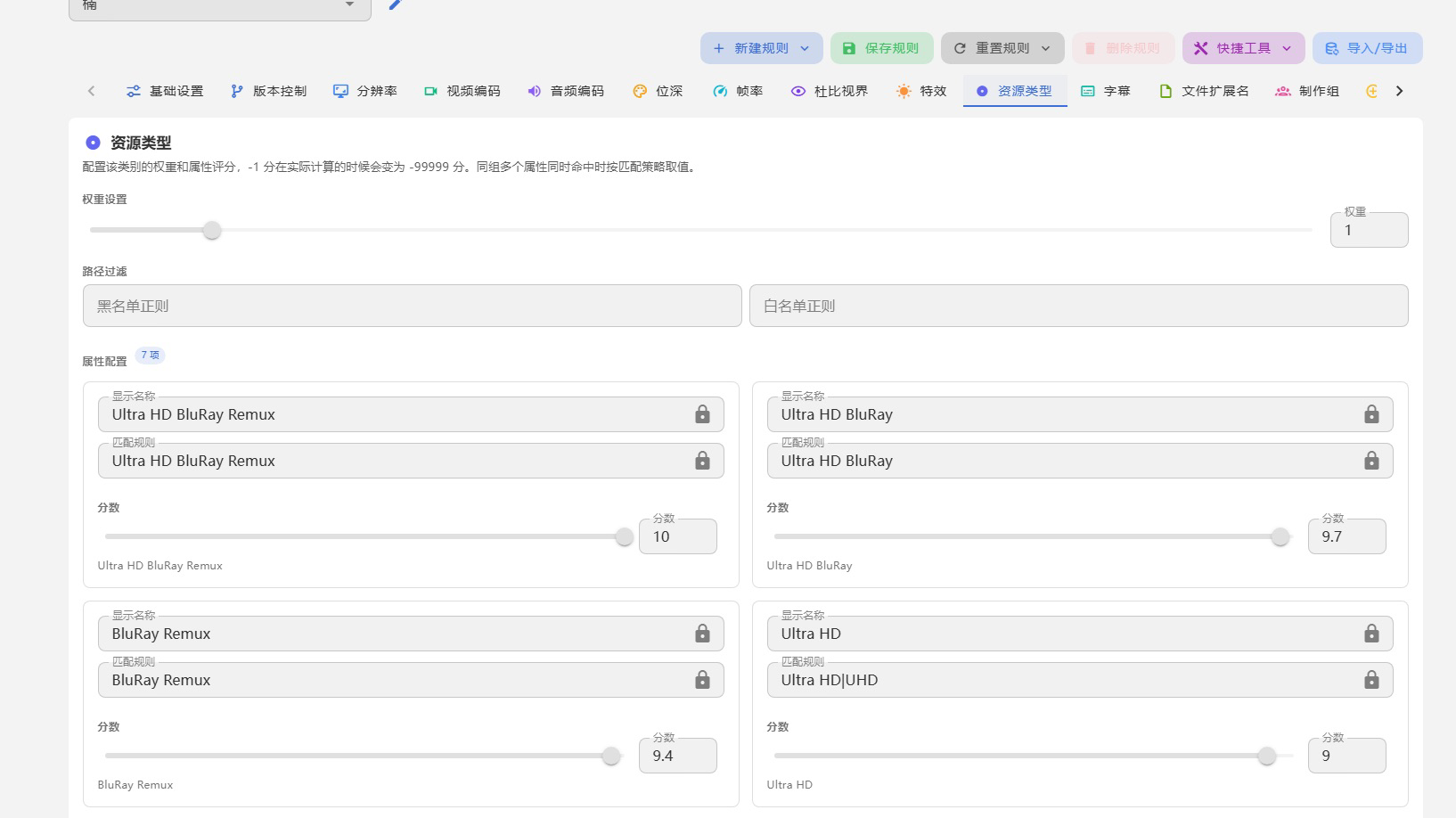Switch to the 帧率 tab
The width and height of the screenshot is (1456, 818).
pyautogui.click(x=738, y=91)
